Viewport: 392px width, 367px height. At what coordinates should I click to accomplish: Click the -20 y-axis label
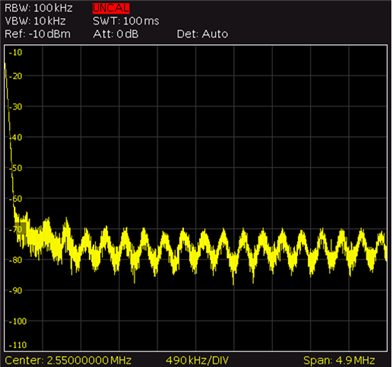point(15,76)
